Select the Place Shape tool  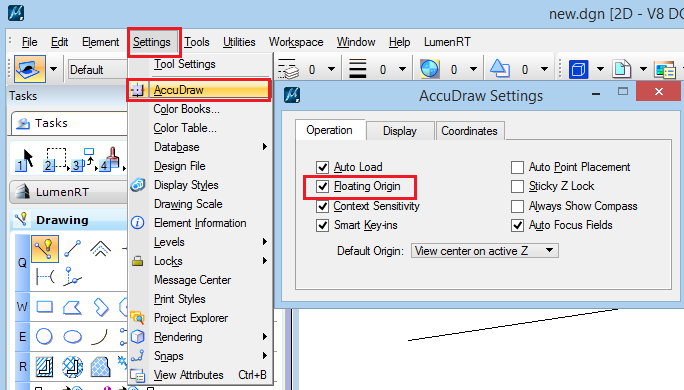click(72, 307)
